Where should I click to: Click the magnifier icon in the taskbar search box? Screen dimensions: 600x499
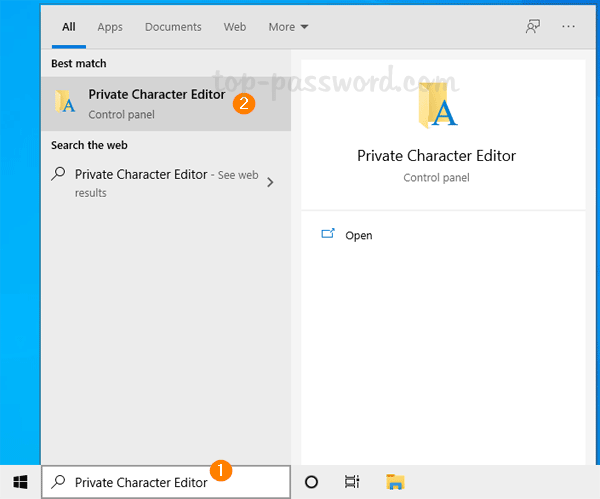(x=59, y=482)
